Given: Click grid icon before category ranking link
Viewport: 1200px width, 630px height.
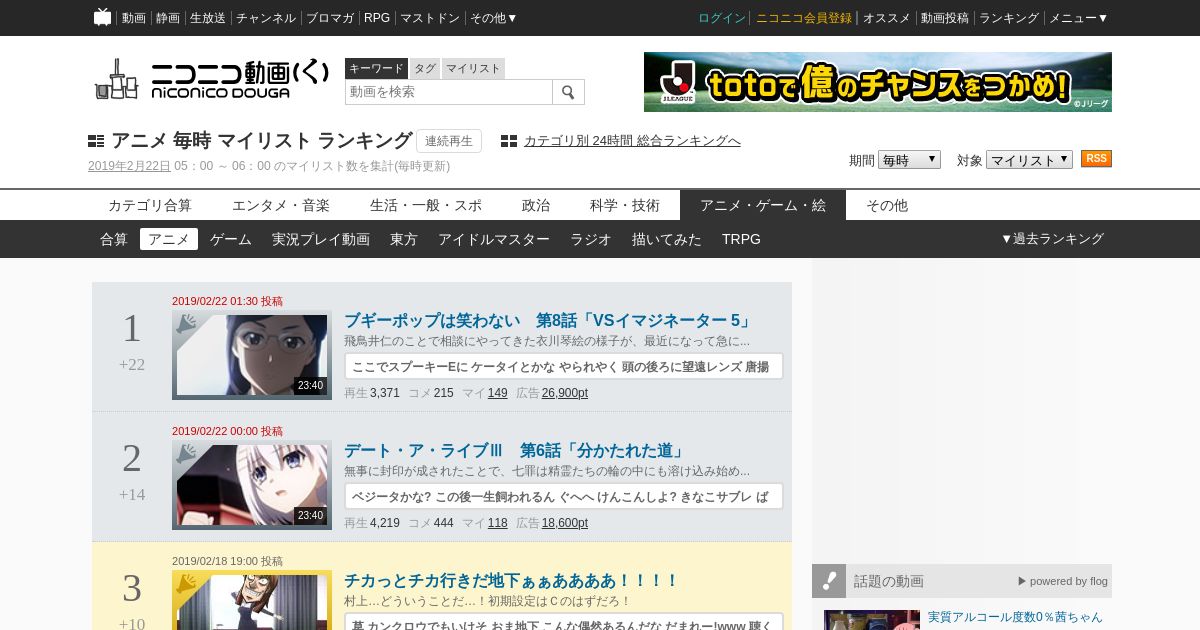Looking at the screenshot, I should pyautogui.click(x=509, y=141).
